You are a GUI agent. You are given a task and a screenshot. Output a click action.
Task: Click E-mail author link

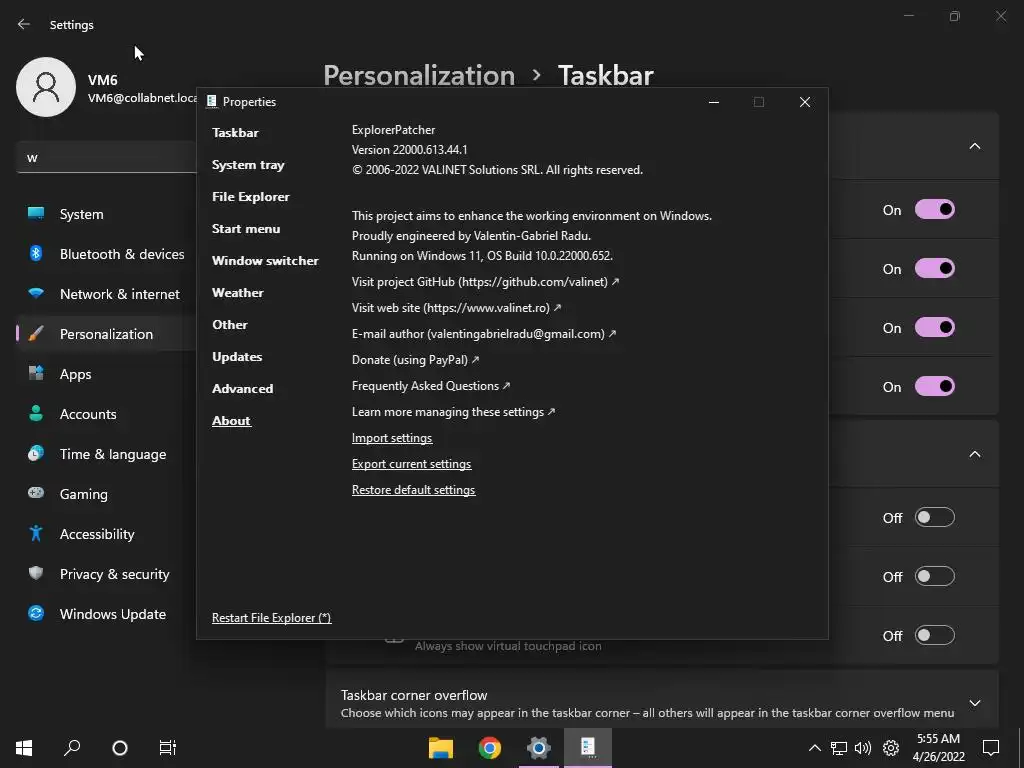(484, 334)
